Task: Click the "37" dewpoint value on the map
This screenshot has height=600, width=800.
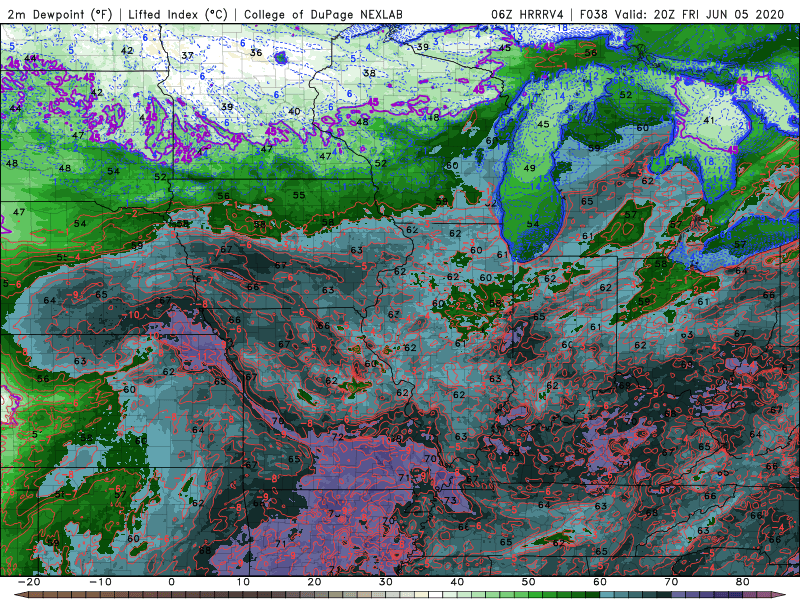Action: [187, 55]
